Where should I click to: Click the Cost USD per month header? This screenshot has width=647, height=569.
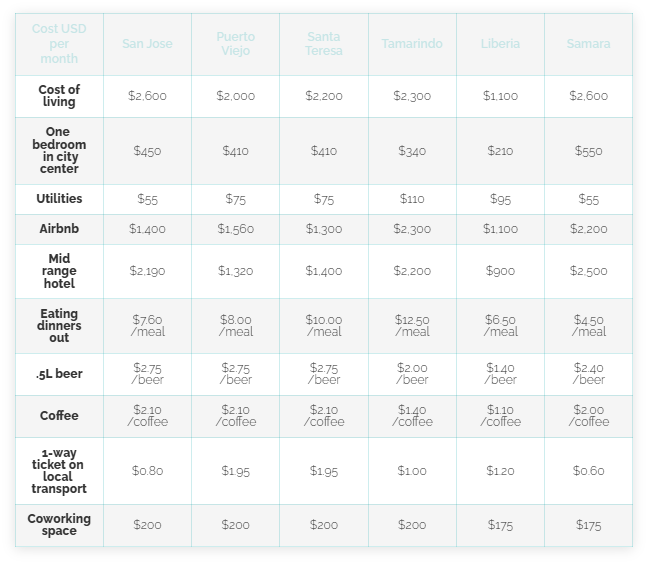tap(59, 44)
